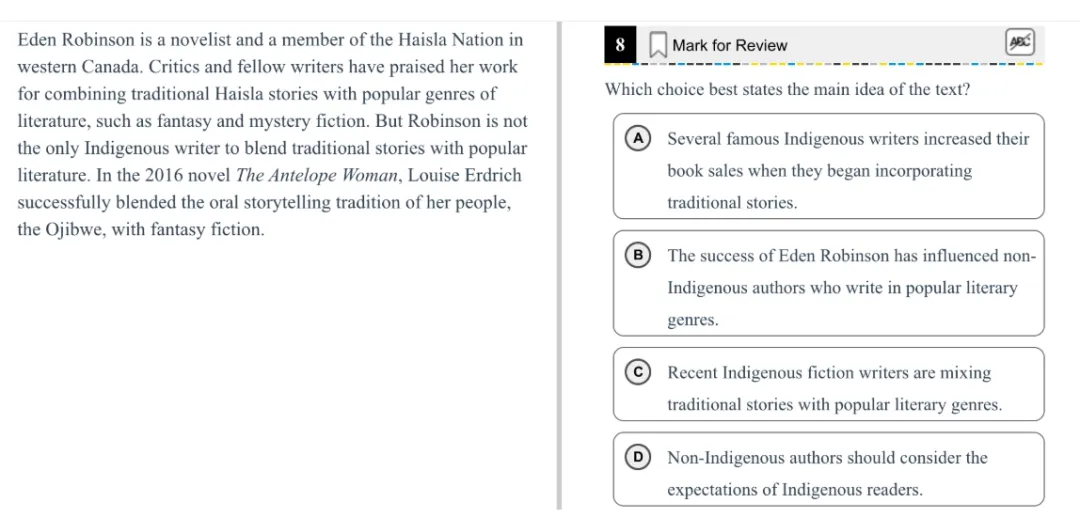This screenshot has height=518, width=1080.
Task: Pick the circled letter D option
Action: click(638, 457)
